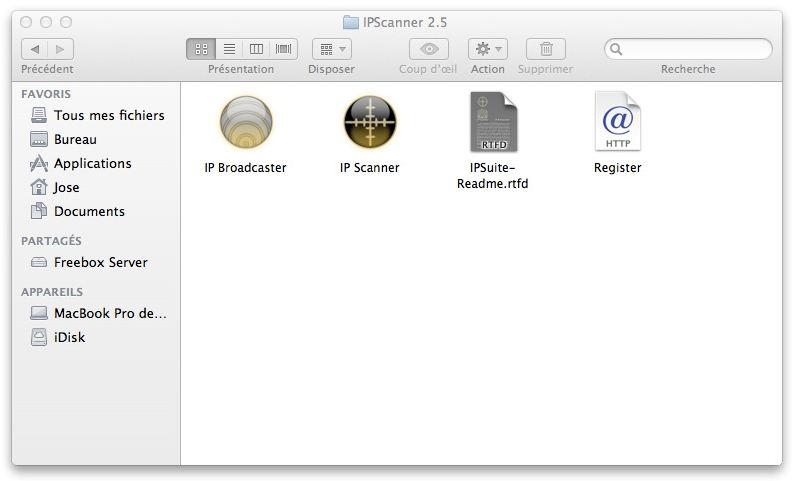800x481 pixels.
Task: Click the IP Scanner file name
Action: coord(370,168)
